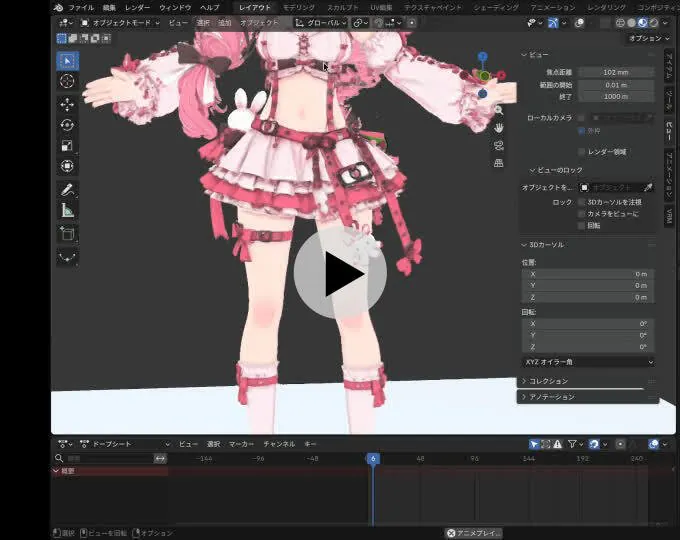
Task: Click the 3D cursor 位置 X field
Action: click(x=588, y=274)
